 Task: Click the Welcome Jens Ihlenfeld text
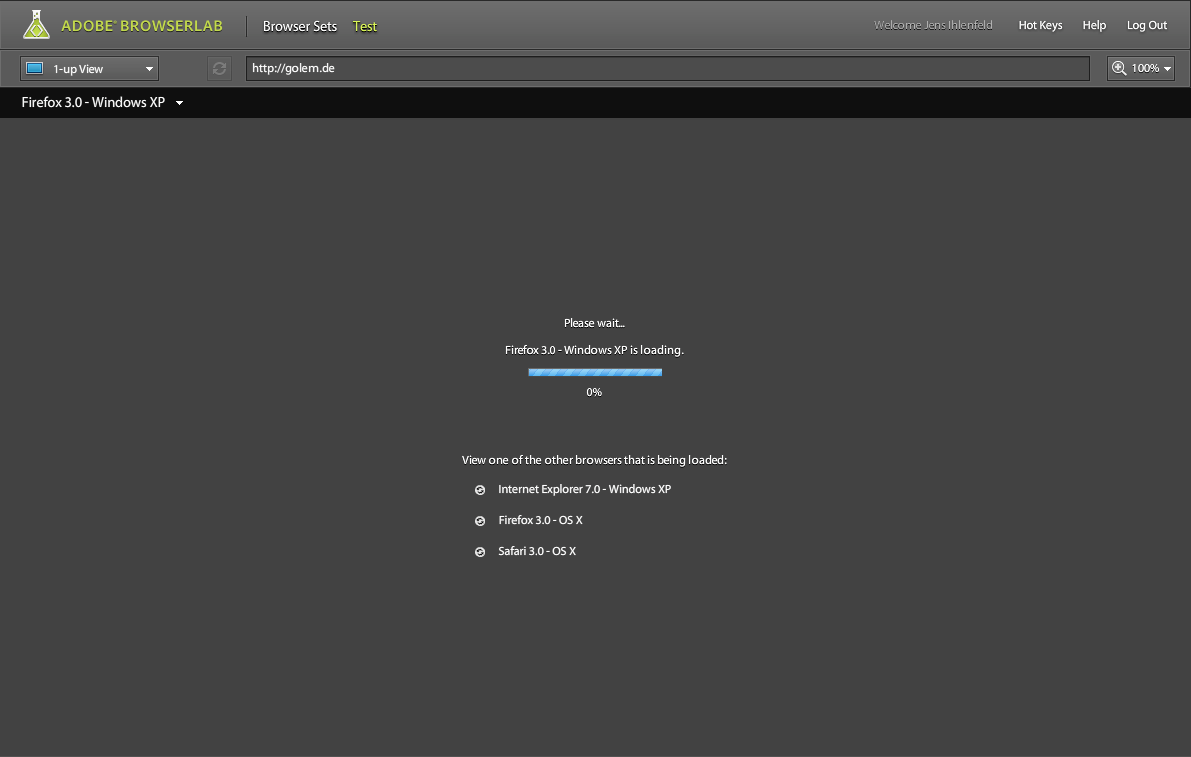pyautogui.click(x=933, y=25)
